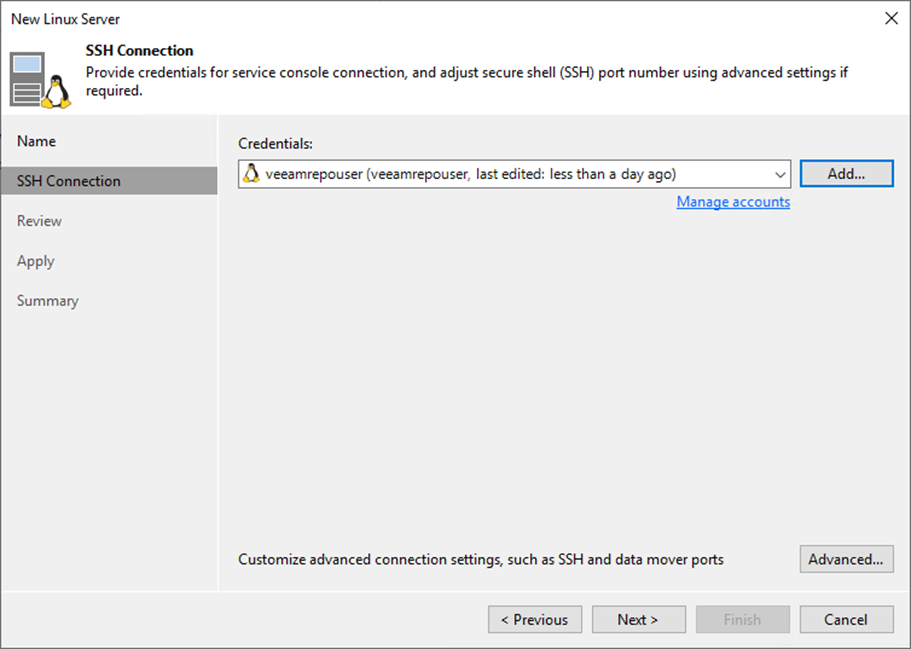Click the New Linux Server title text
911x649 pixels.
66,19
